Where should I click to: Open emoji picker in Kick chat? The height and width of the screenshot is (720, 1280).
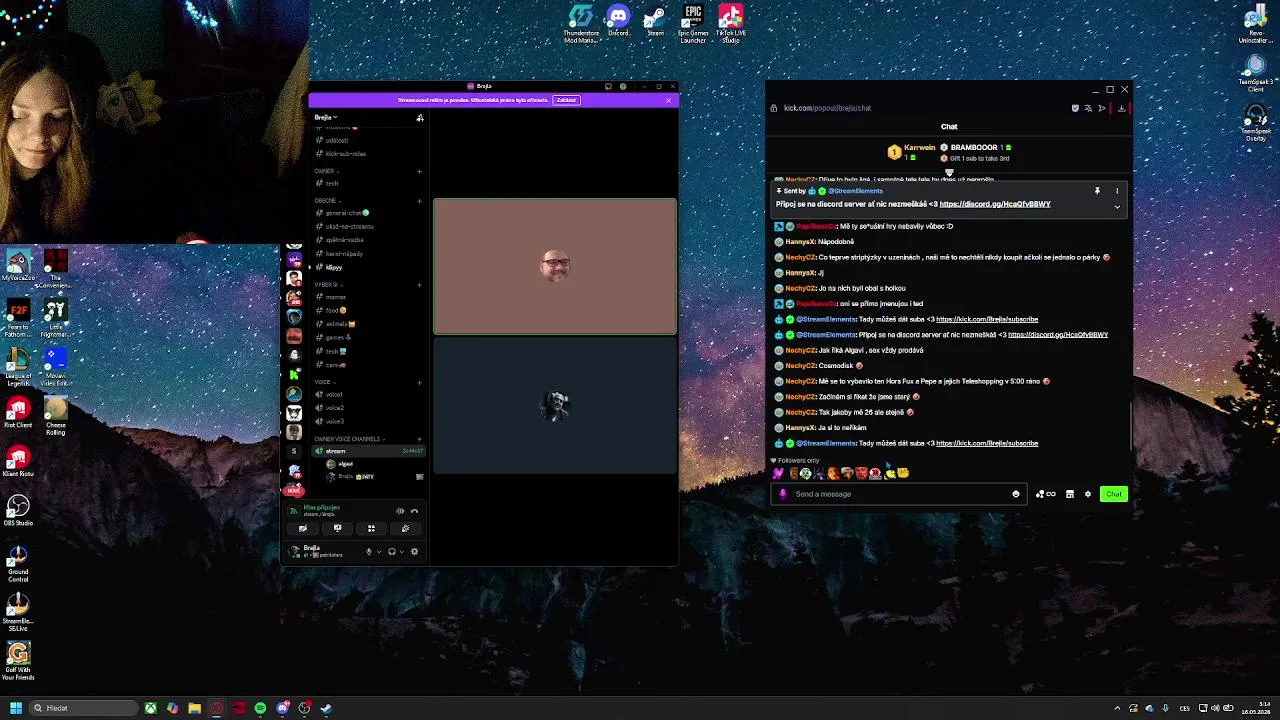1016,494
